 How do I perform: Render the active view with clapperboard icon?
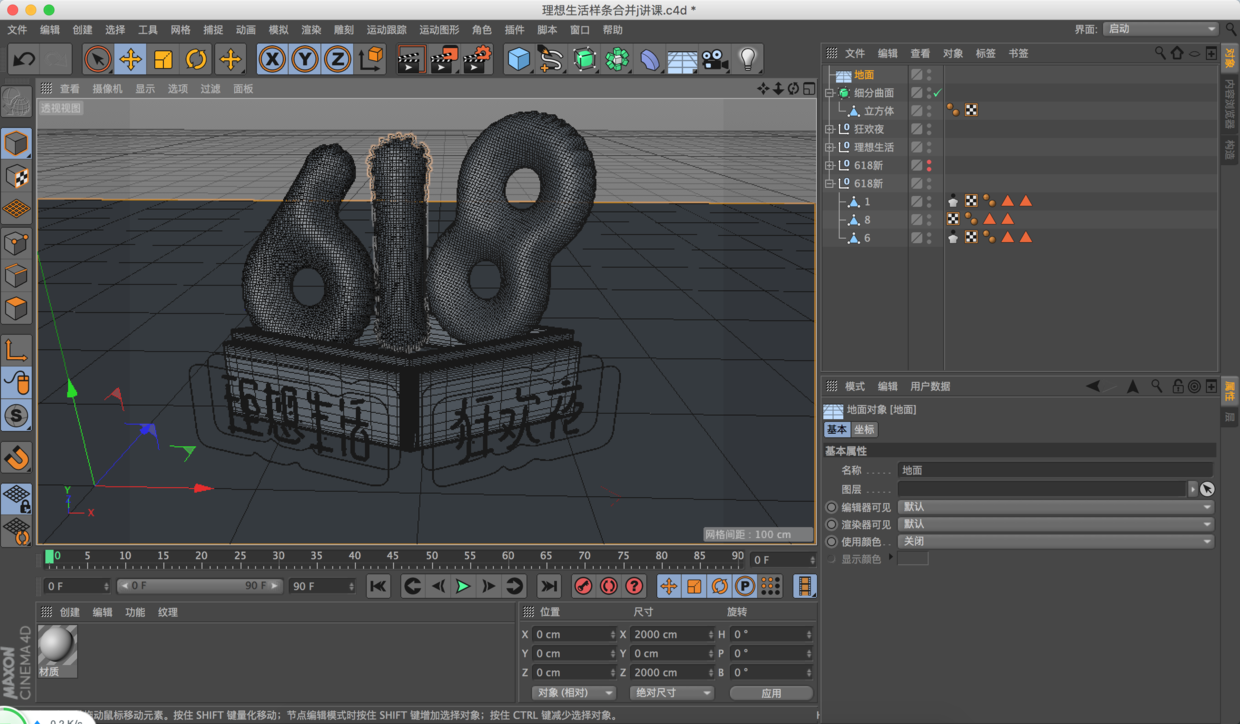(409, 59)
